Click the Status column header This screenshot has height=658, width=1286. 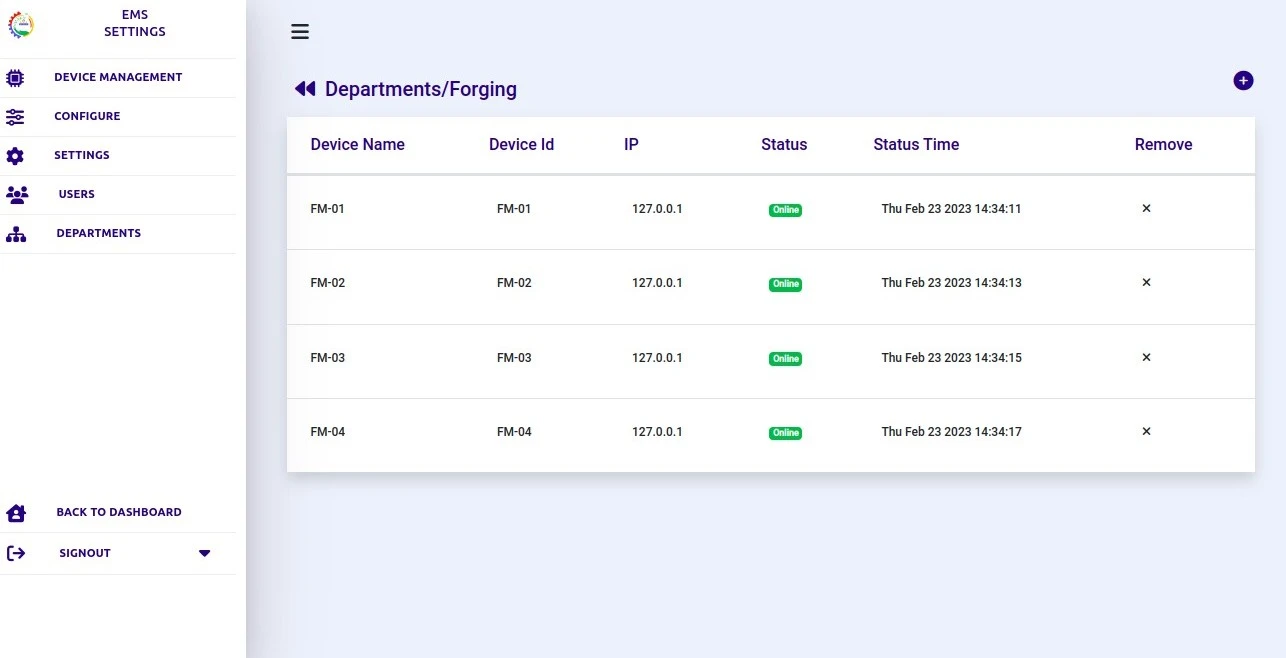click(x=784, y=144)
